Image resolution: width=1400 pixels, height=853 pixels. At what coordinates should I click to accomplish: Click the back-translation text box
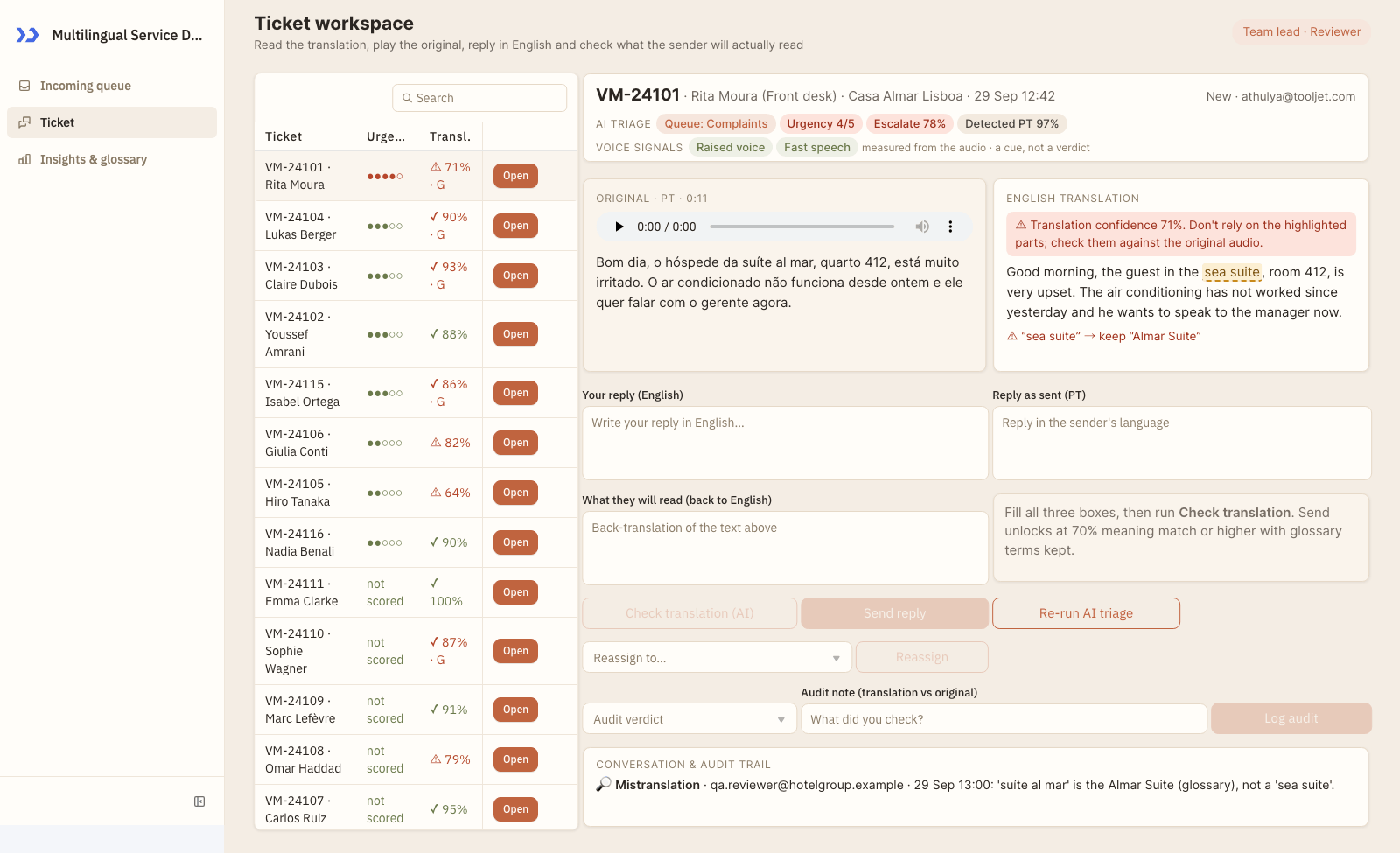(x=785, y=548)
